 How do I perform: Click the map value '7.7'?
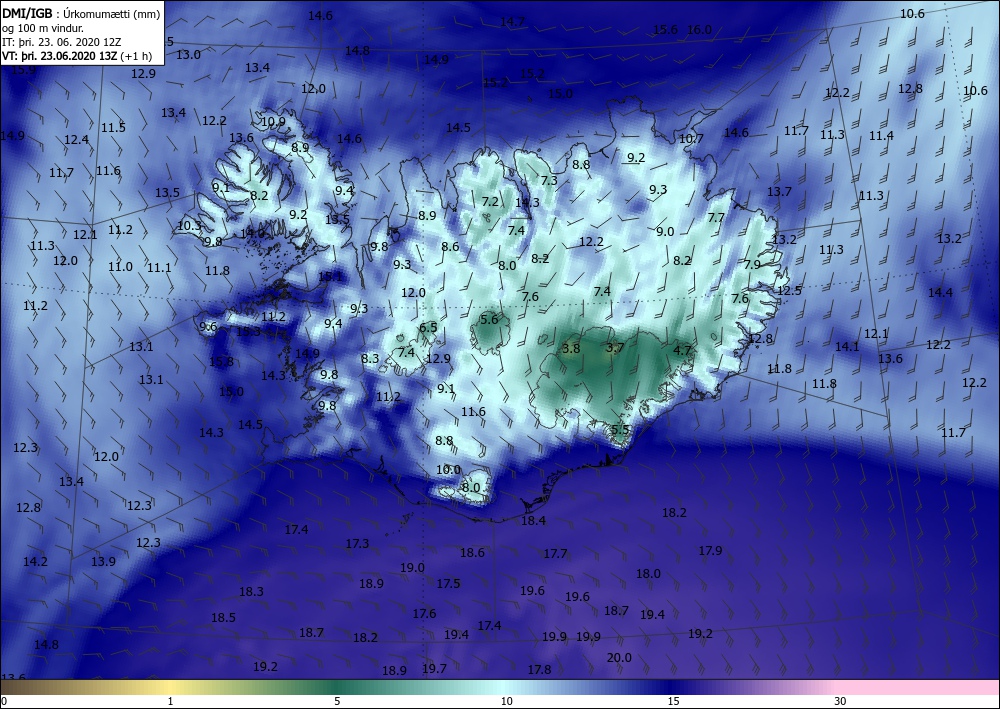pos(716,217)
